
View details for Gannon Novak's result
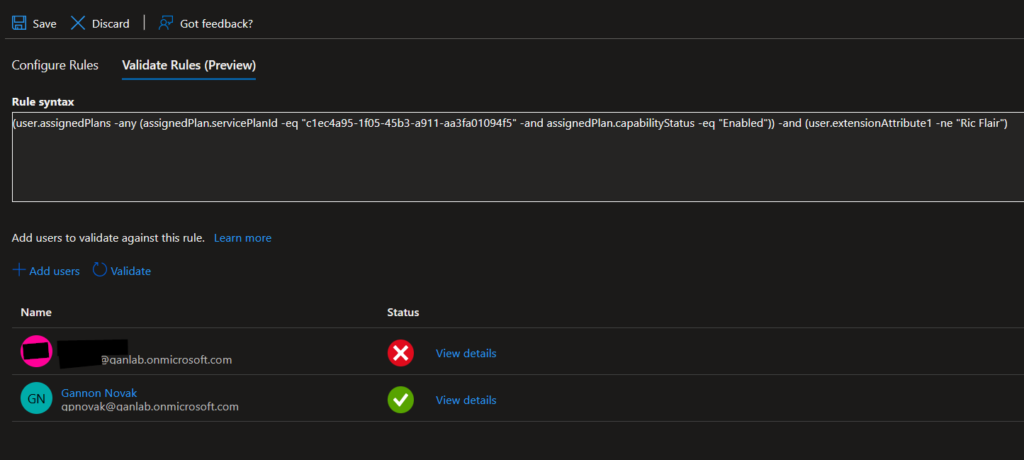[465, 400]
